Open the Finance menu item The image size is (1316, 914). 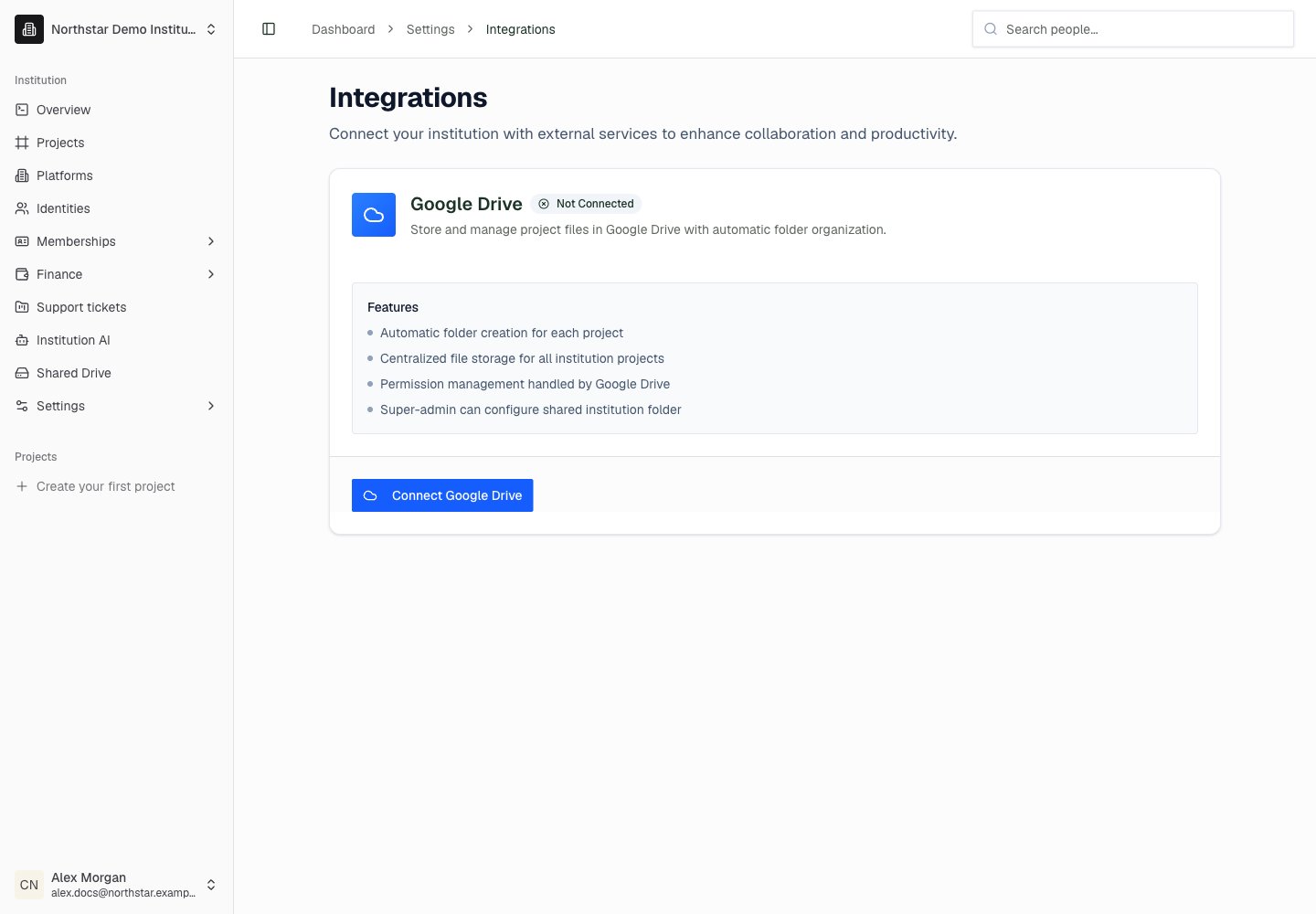(x=117, y=274)
